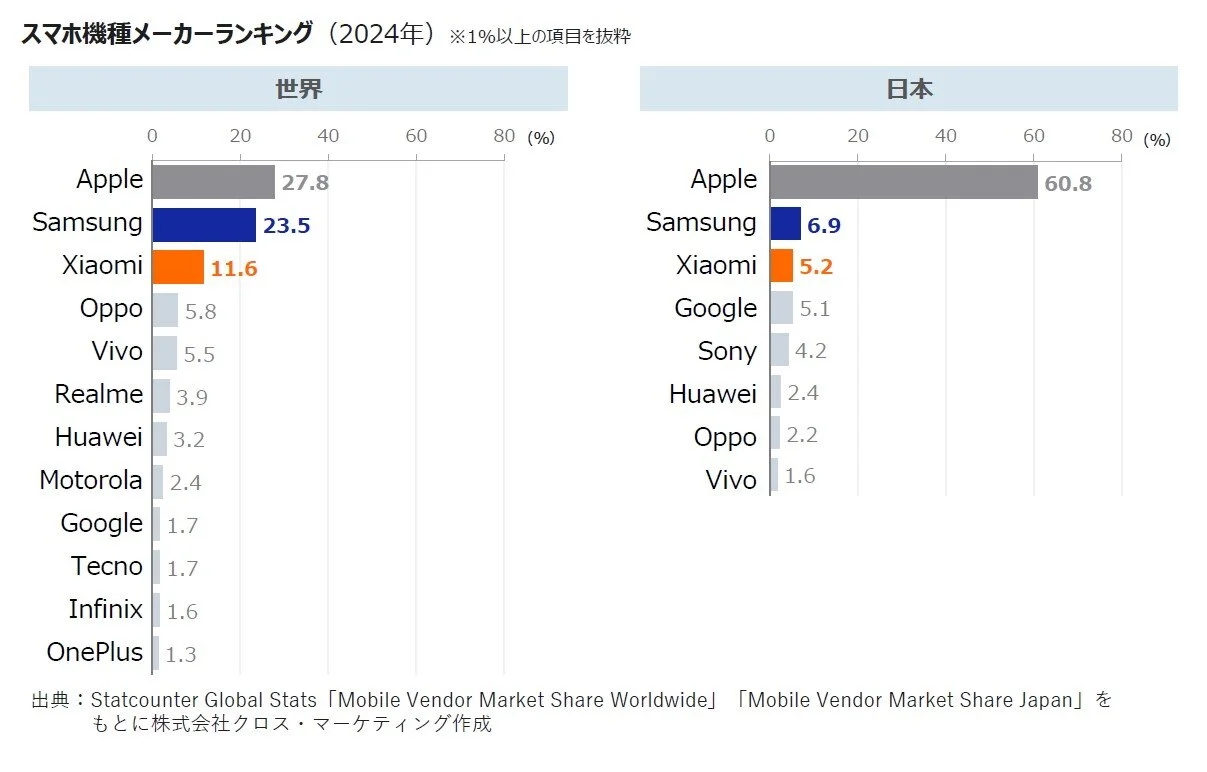
Task: Click the Infinix label
Action: [x=106, y=609]
